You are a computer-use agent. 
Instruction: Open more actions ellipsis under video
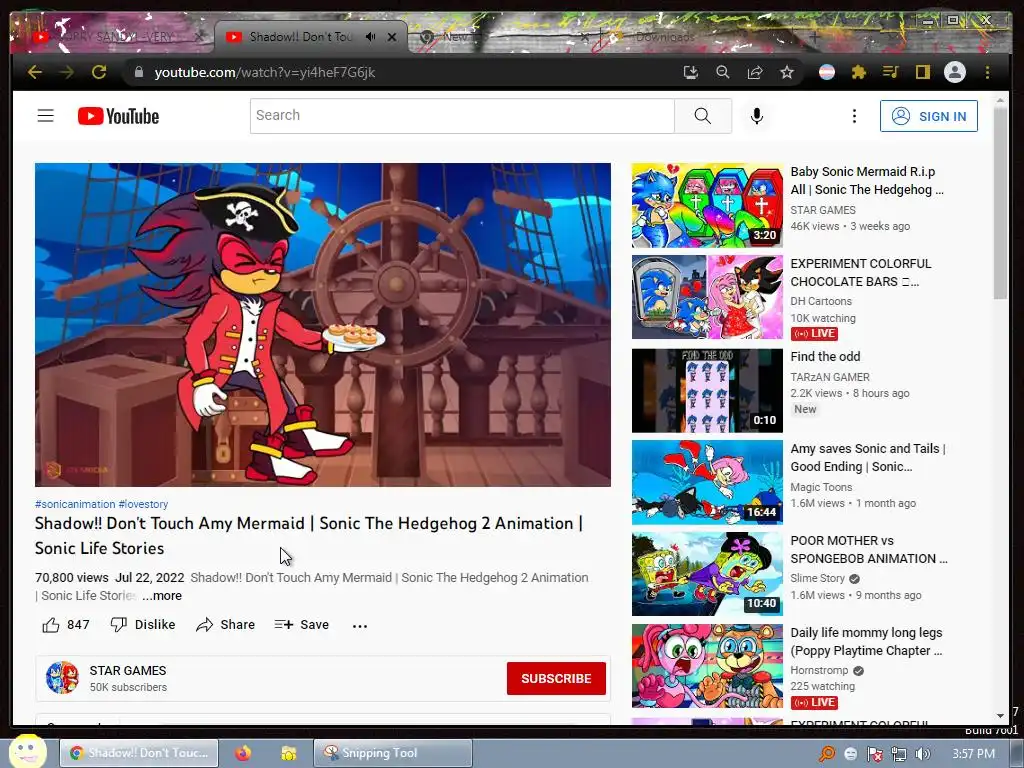[x=360, y=626]
